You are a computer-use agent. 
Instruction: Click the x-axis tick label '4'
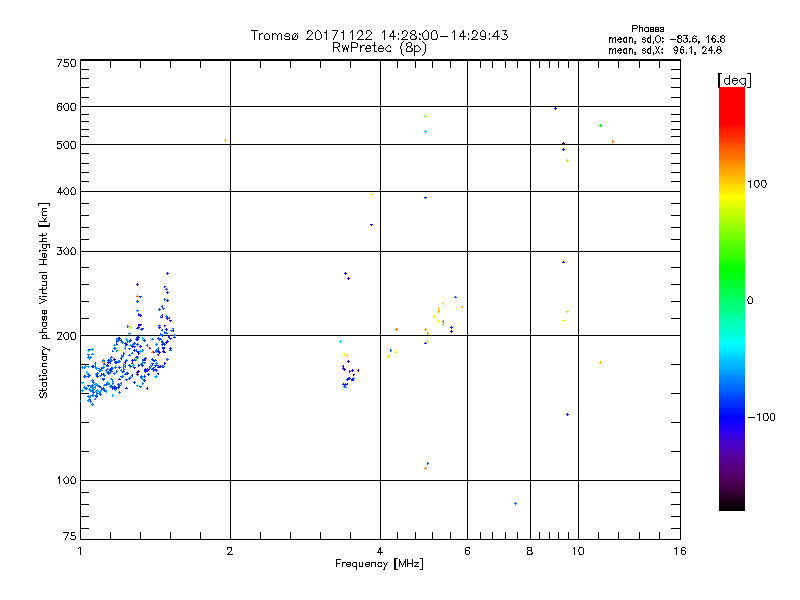[x=380, y=551]
